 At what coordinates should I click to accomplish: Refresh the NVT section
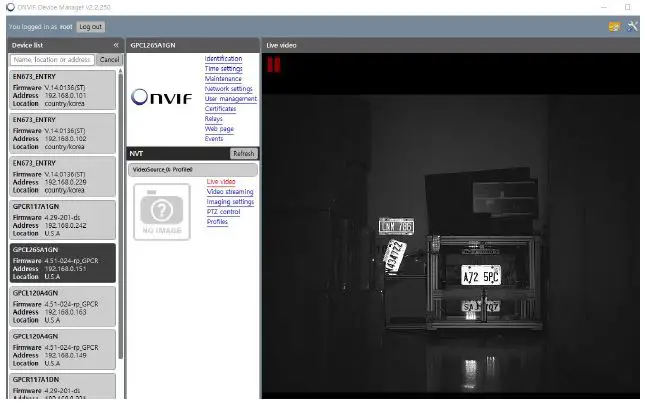(244, 153)
